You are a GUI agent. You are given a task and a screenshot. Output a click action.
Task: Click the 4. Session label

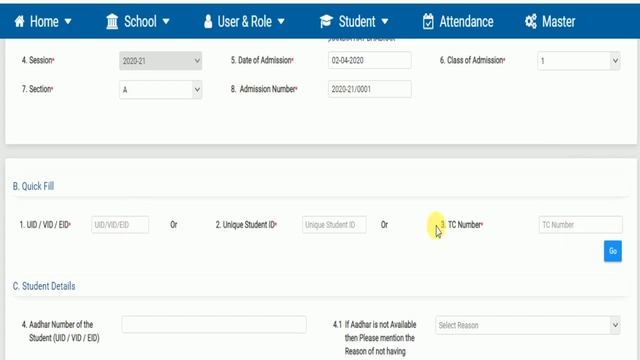pos(38,60)
